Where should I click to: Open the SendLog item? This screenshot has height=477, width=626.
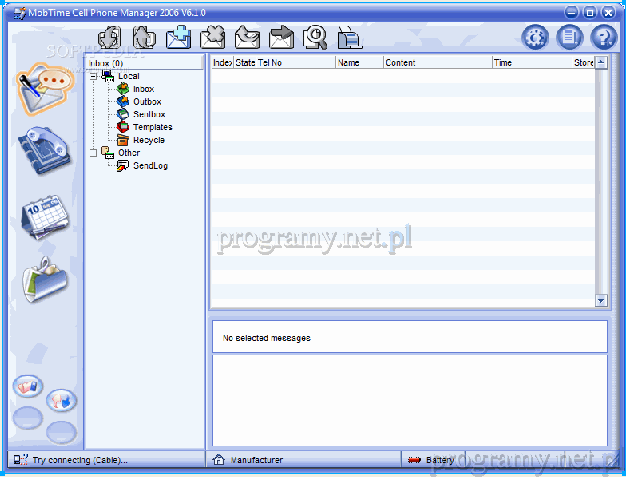coord(149,166)
